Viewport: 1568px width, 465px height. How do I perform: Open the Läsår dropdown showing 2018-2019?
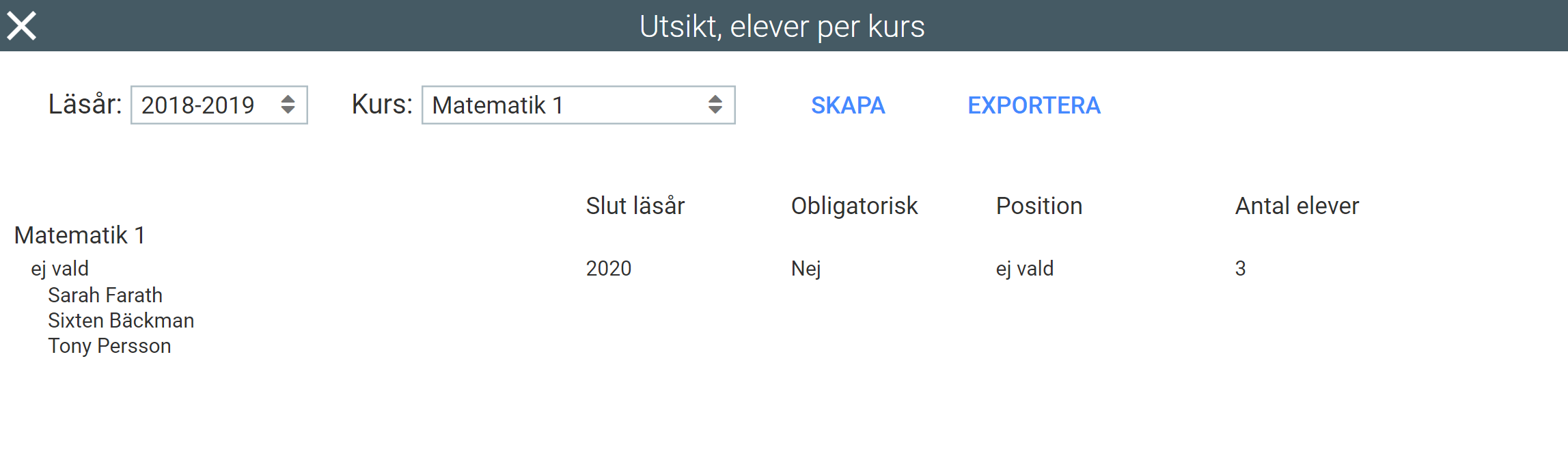(x=219, y=105)
